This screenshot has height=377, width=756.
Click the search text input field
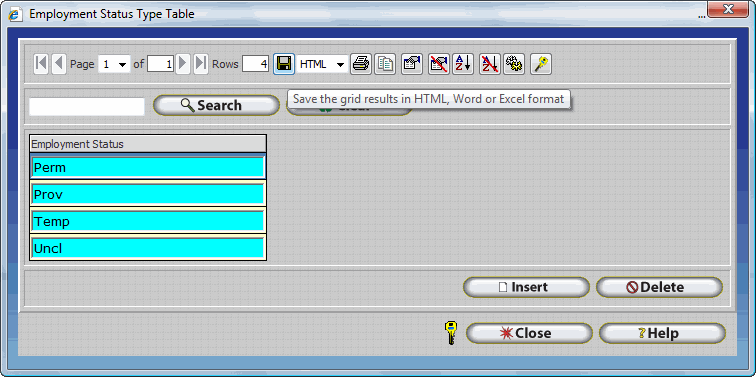[87, 107]
